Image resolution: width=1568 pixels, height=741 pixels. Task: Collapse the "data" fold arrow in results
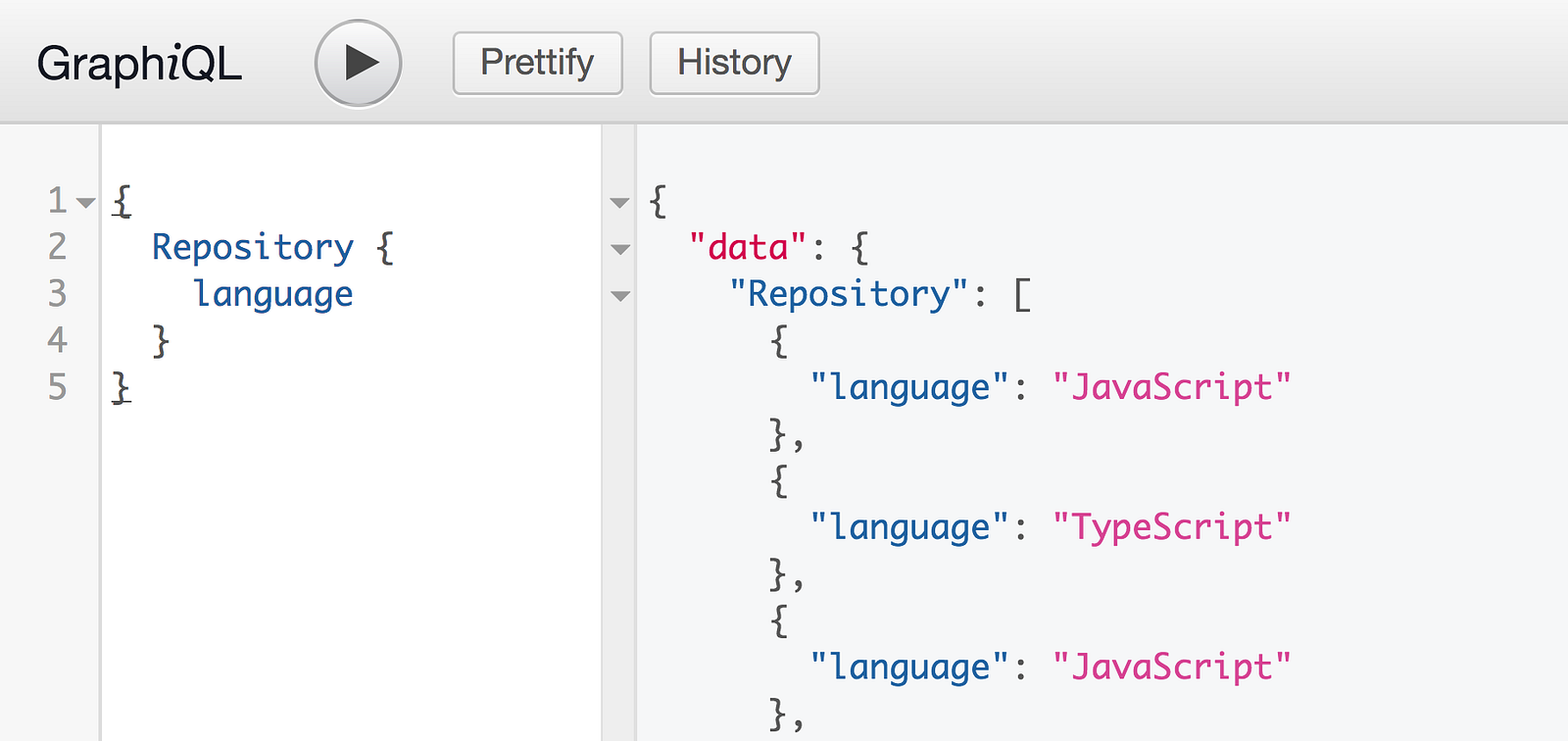tap(619, 249)
